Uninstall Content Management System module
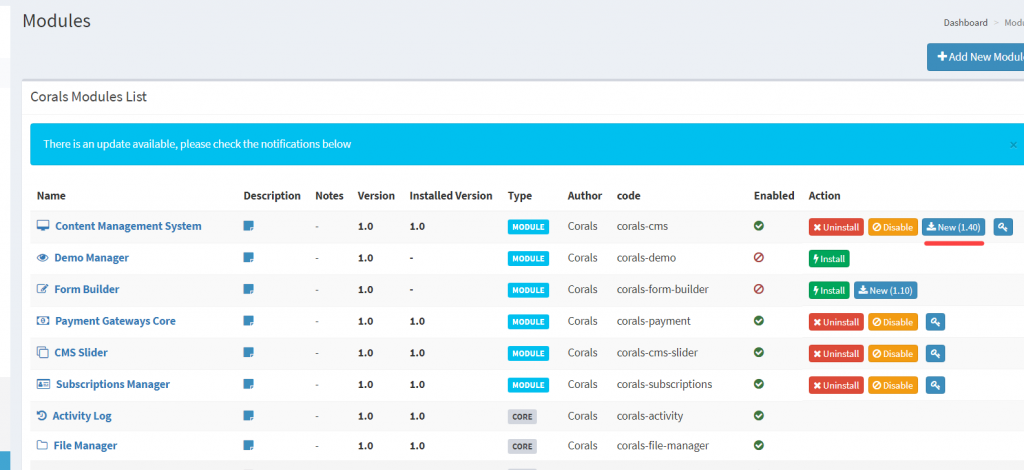This screenshot has width=1024, height=470. [837, 227]
